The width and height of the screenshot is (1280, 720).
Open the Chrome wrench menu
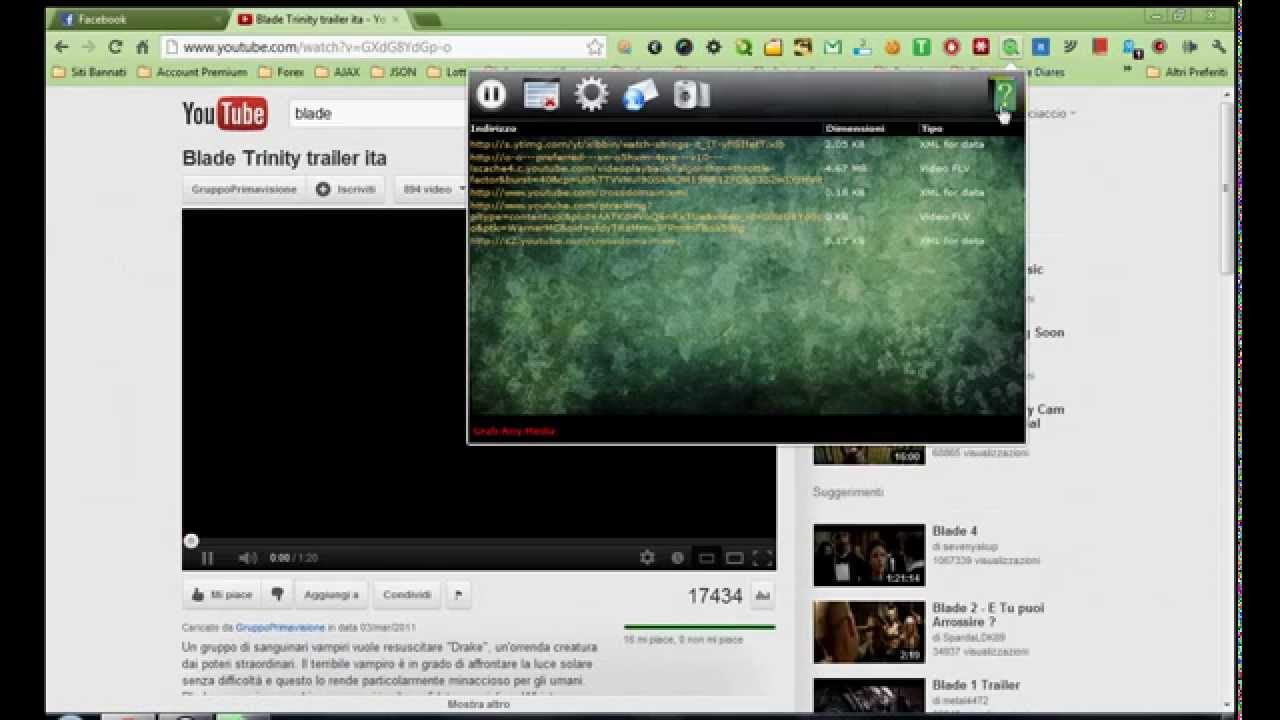click(1218, 47)
